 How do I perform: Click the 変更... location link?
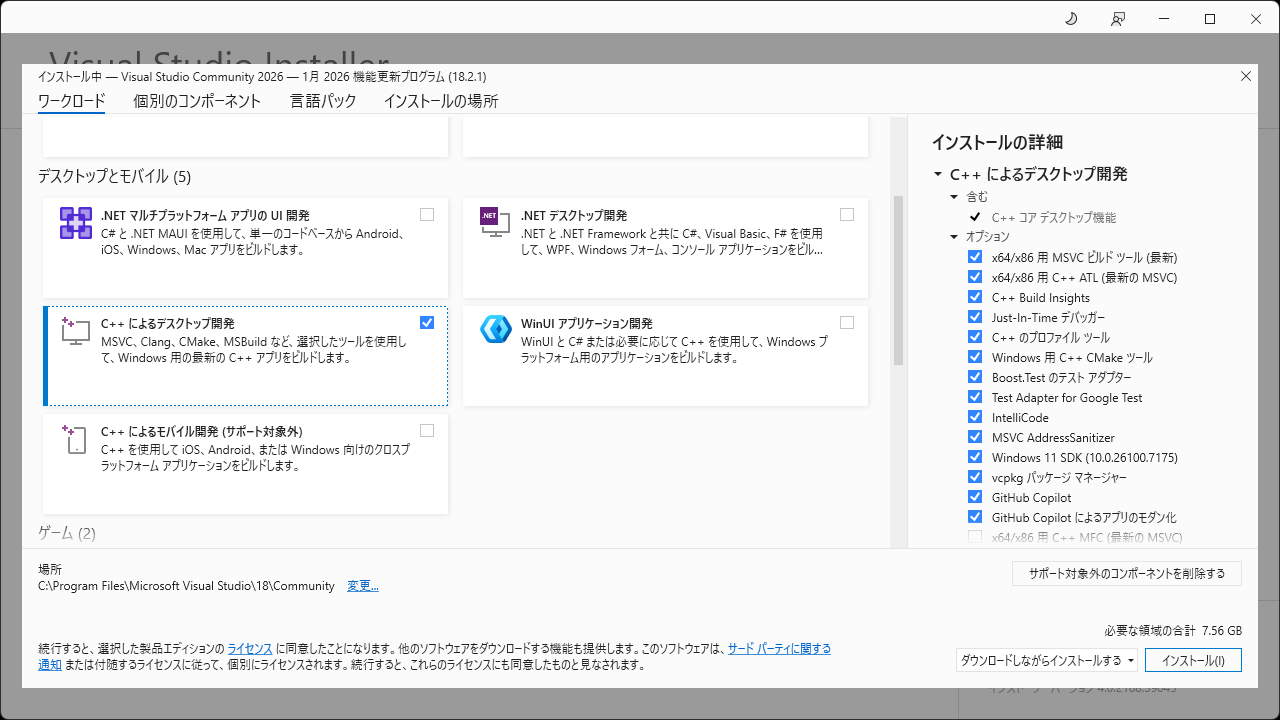[362, 586]
